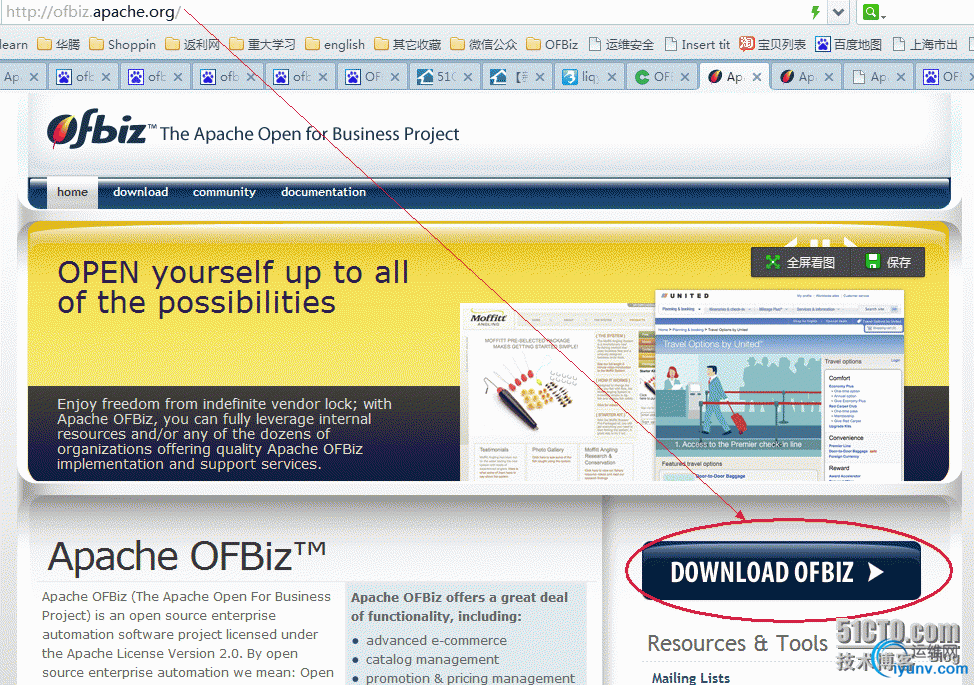Open the community navigation menu
The height and width of the screenshot is (685, 974).
224,192
